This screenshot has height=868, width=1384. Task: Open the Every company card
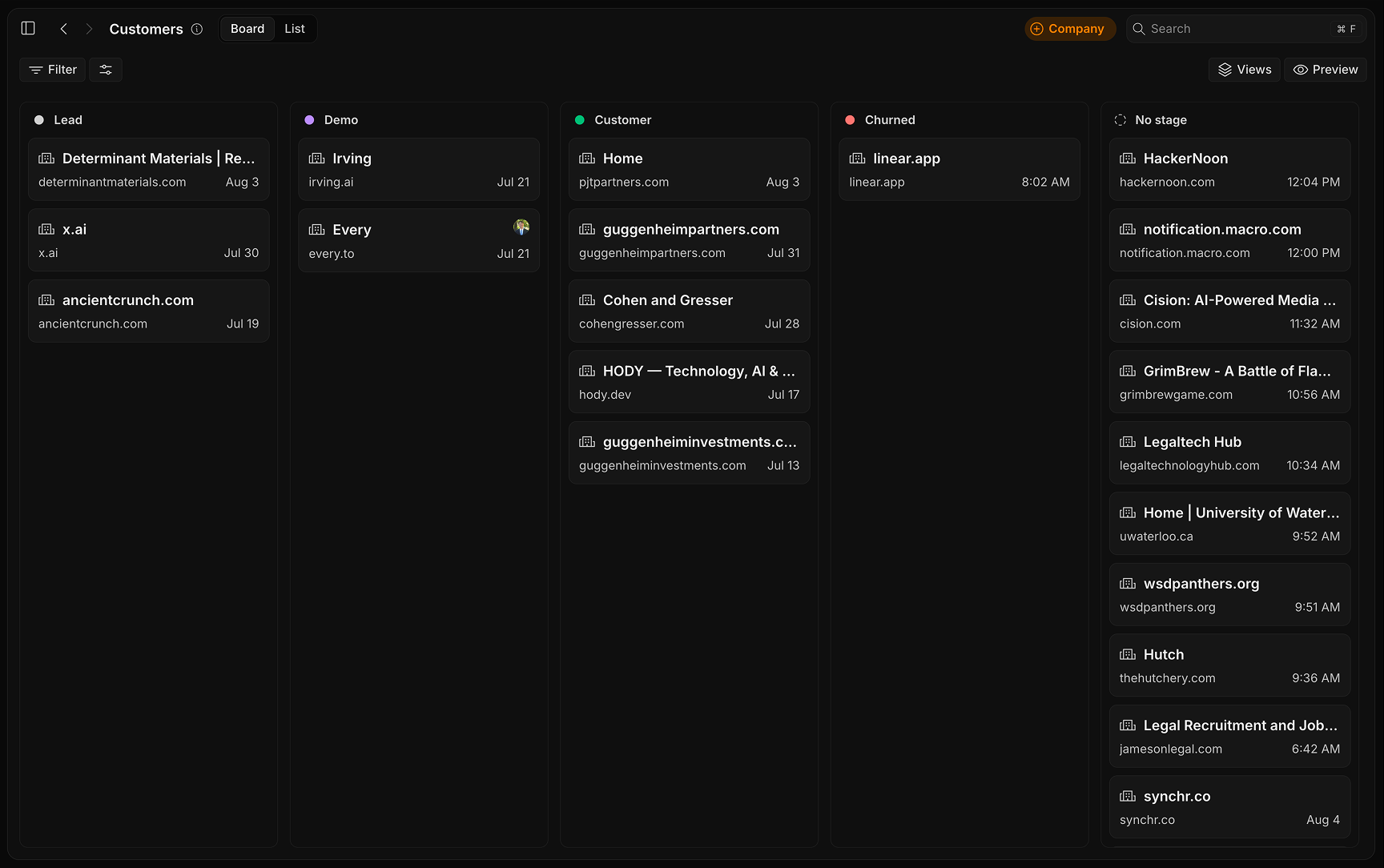point(419,240)
